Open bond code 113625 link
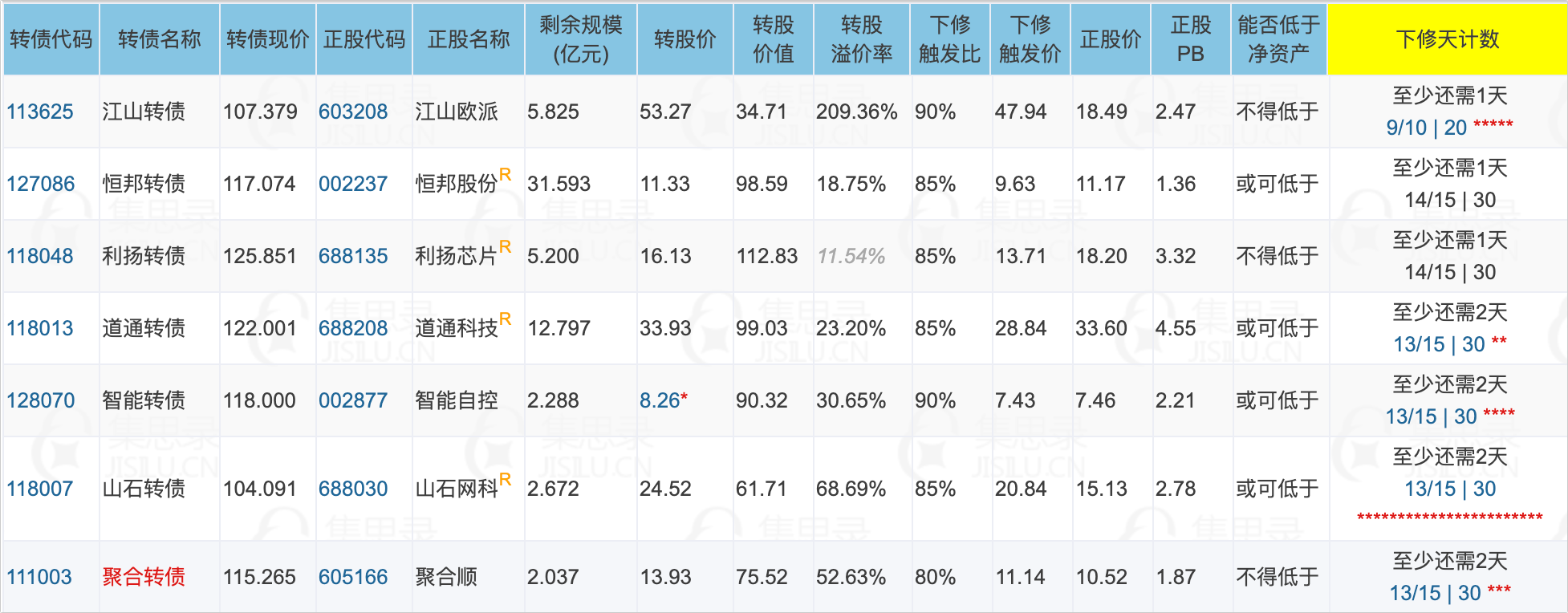 pos(40,112)
